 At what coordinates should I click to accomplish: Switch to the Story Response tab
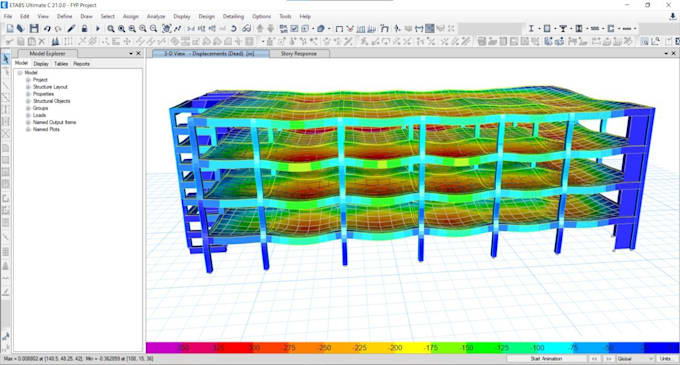[299, 54]
